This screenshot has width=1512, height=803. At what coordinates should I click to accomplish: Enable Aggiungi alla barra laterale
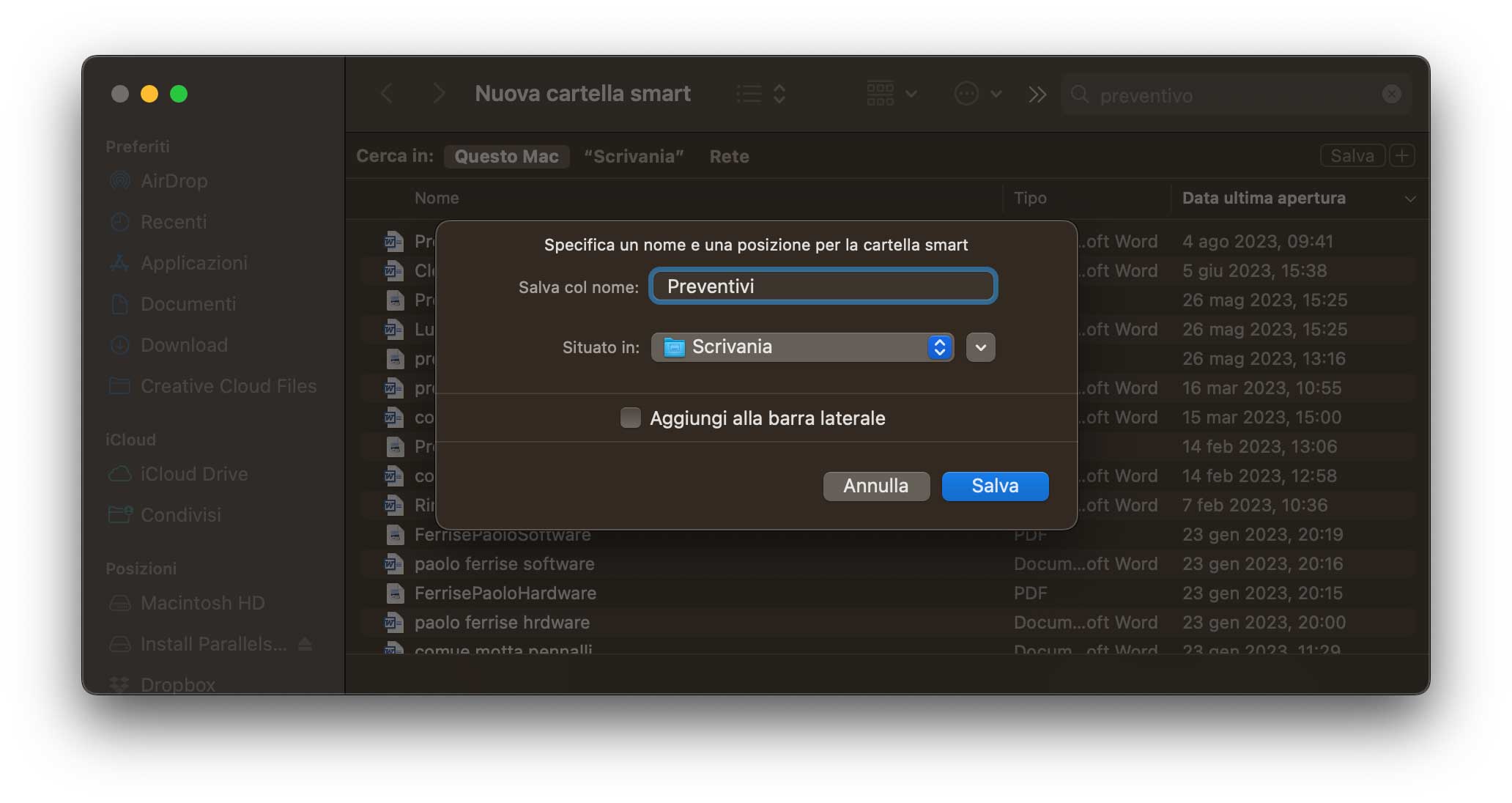pos(631,418)
